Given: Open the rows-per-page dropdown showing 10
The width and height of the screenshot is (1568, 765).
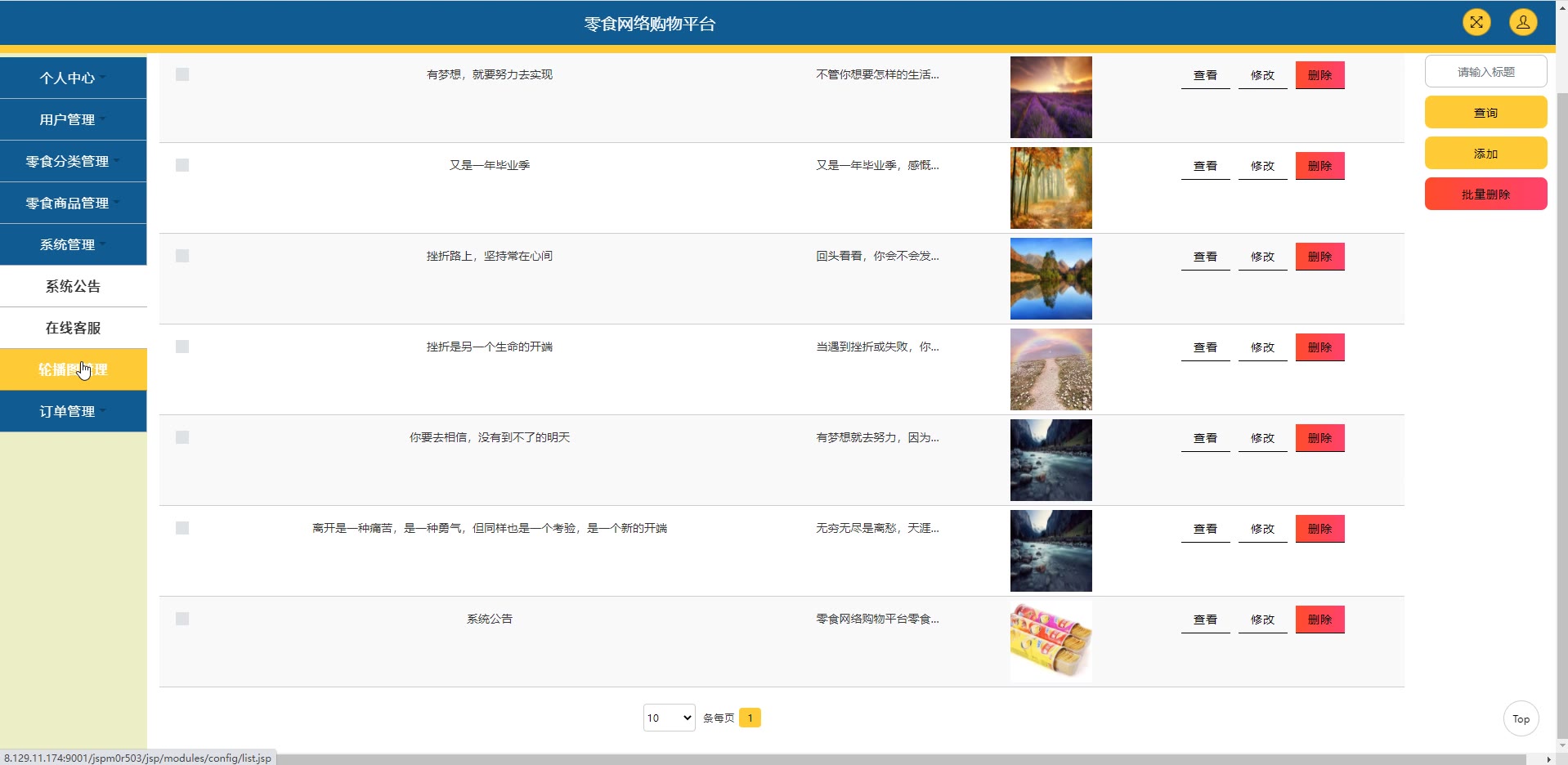Looking at the screenshot, I should coord(669,718).
